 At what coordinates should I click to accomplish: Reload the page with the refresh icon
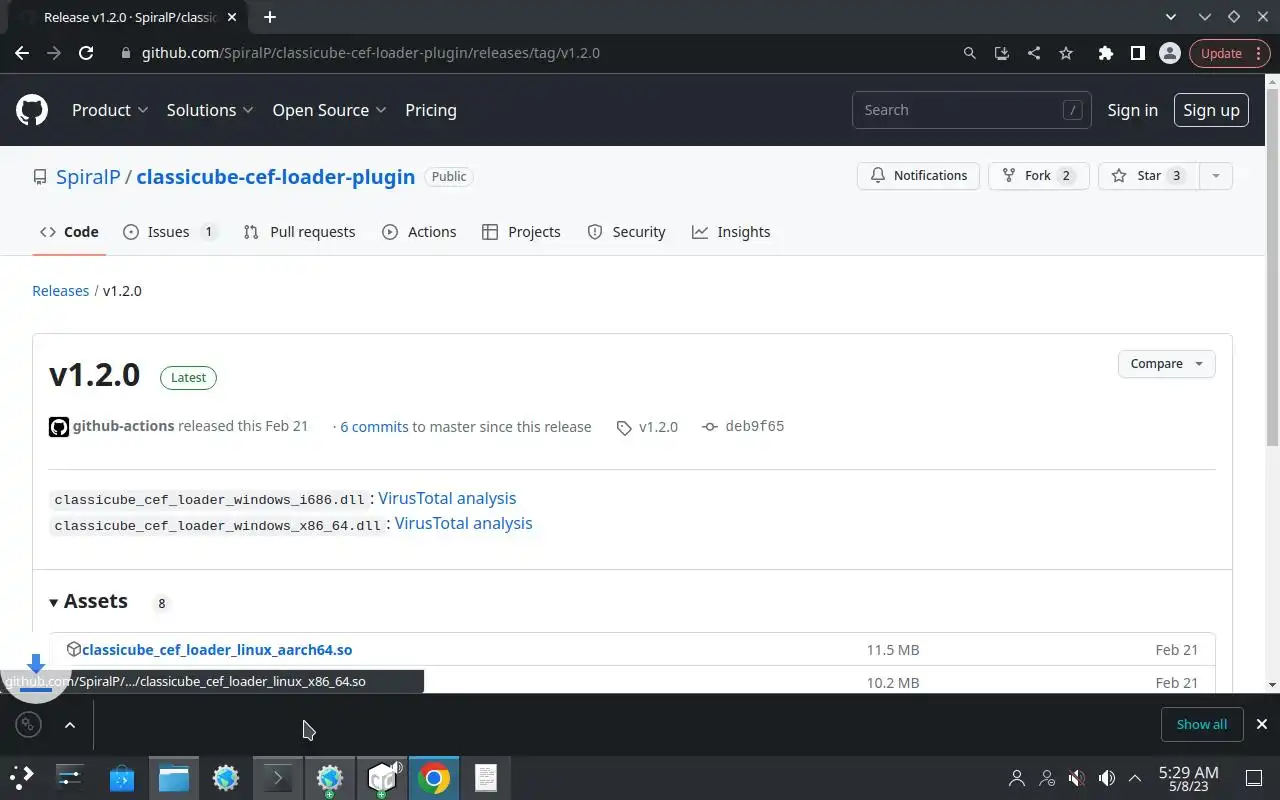[x=86, y=53]
